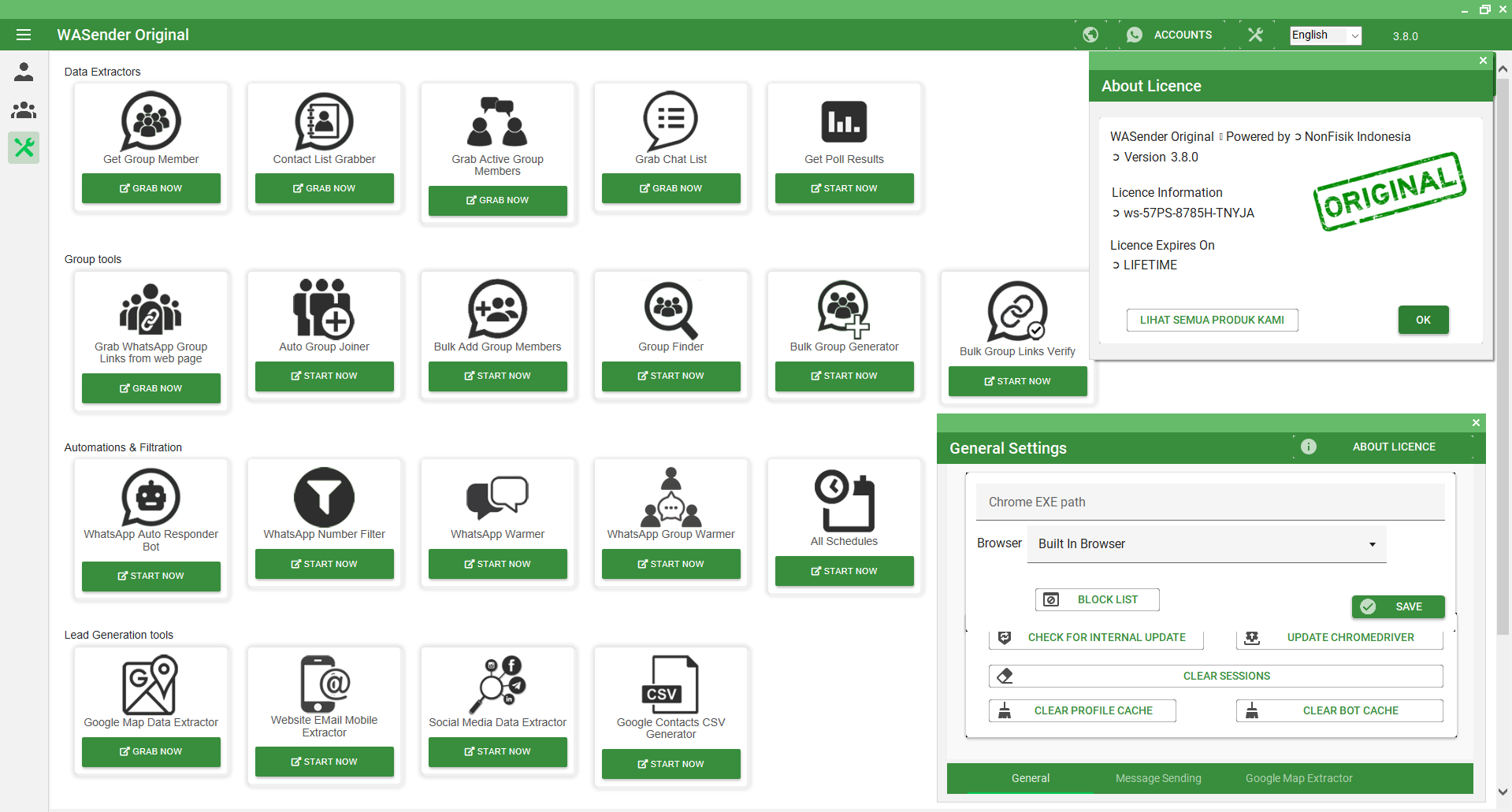Click the globe icon in header
This screenshot has width=1512, height=812.
coord(1090,35)
